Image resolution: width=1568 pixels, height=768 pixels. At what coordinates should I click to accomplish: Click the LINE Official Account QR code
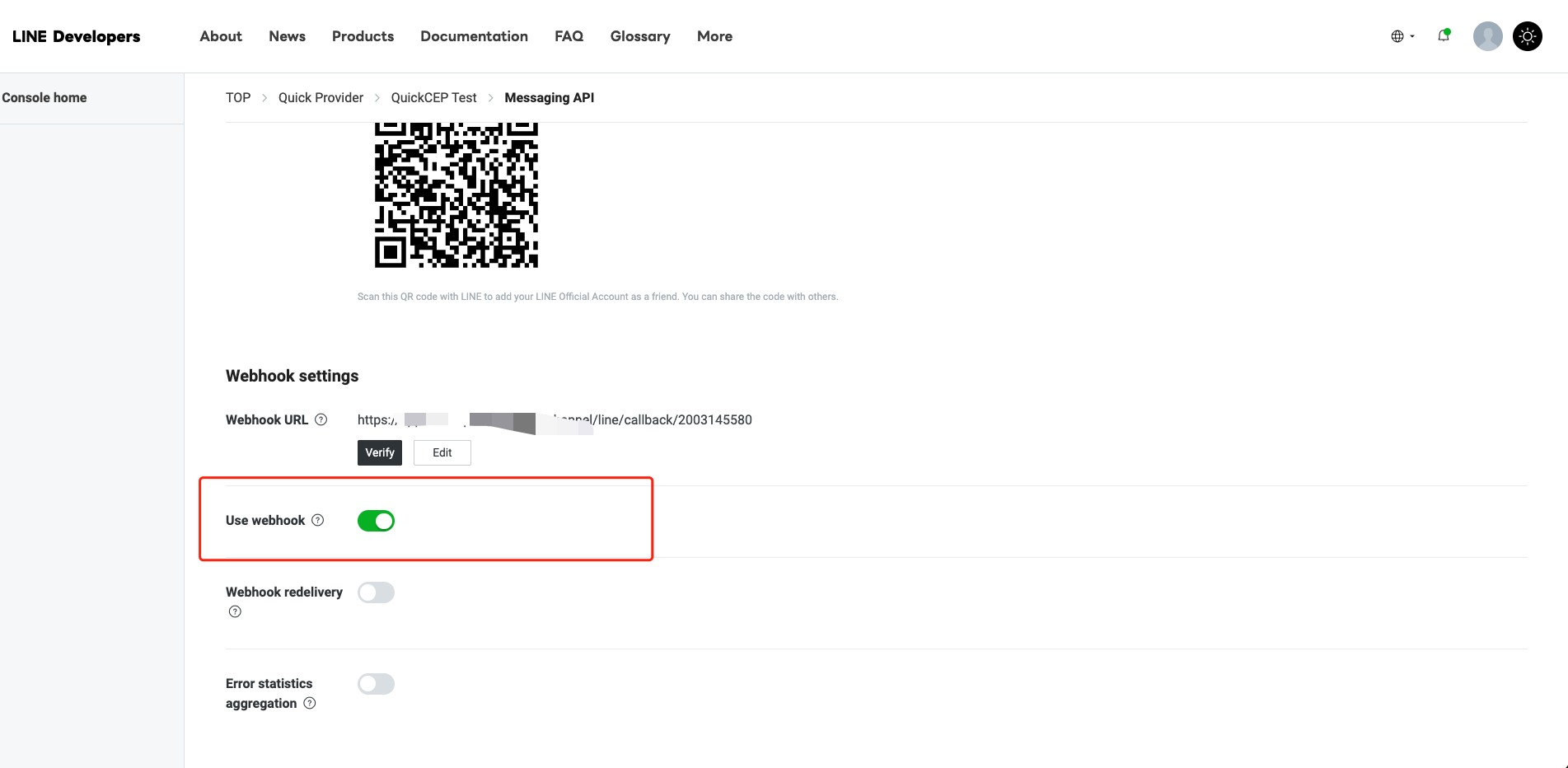pos(456,195)
